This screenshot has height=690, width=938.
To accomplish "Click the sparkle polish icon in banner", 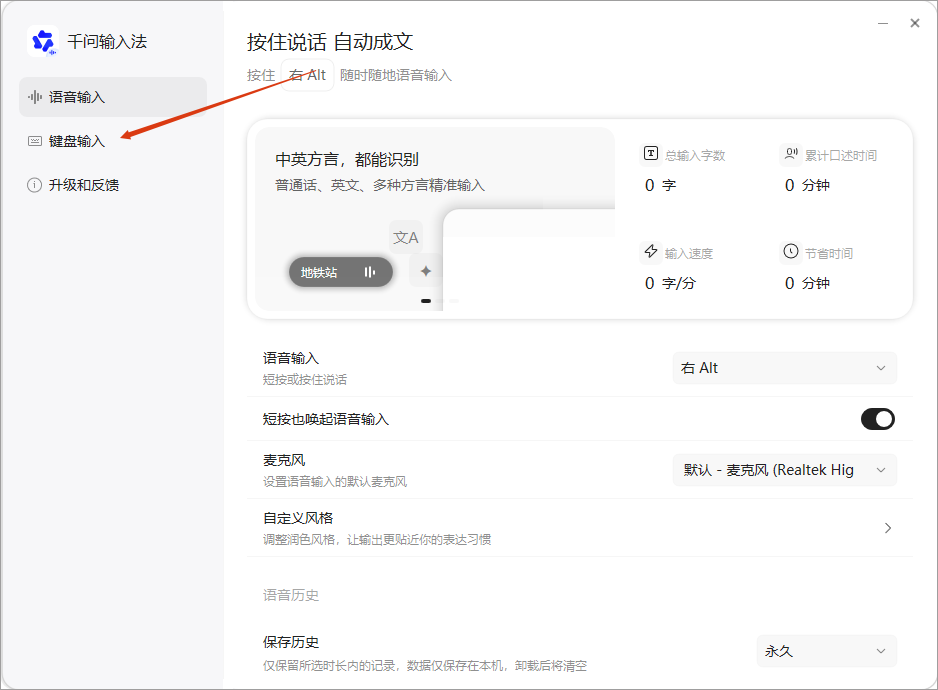I will (425, 271).
